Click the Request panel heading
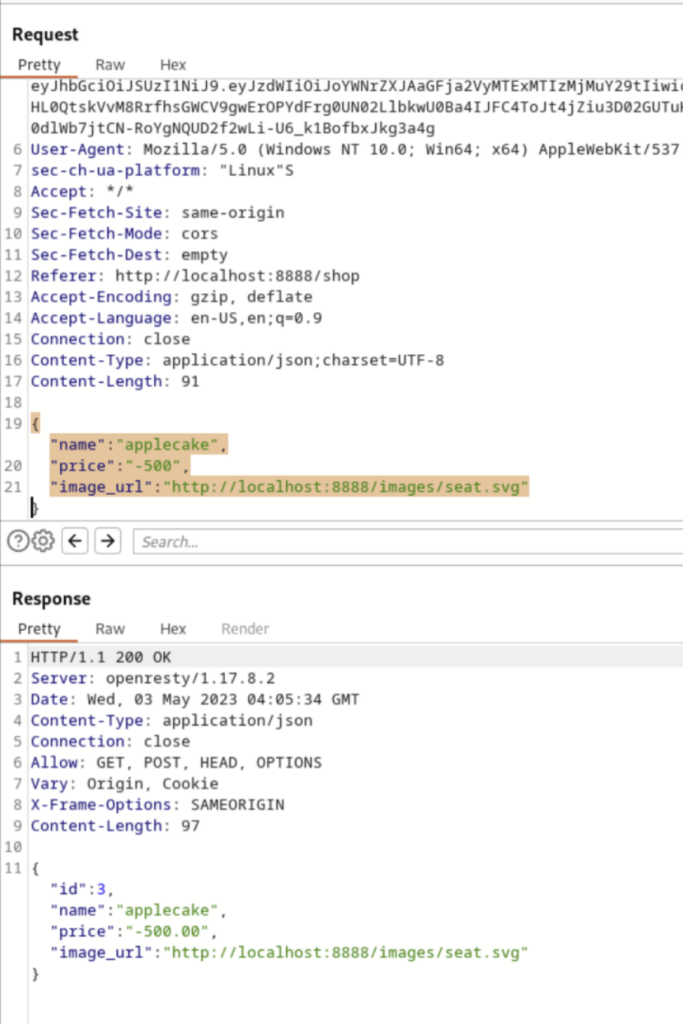 (45, 35)
